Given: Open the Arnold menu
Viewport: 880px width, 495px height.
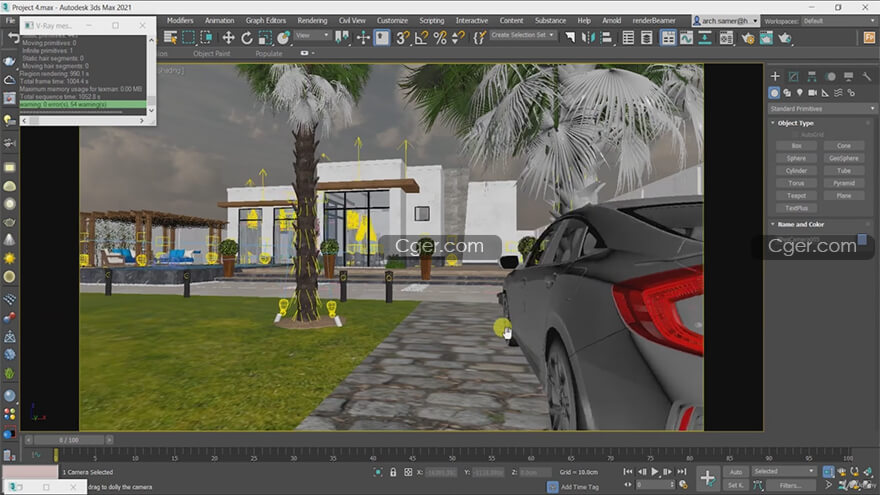Looking at the screenshot, I should pyautogui.click(x=611, y=20).
